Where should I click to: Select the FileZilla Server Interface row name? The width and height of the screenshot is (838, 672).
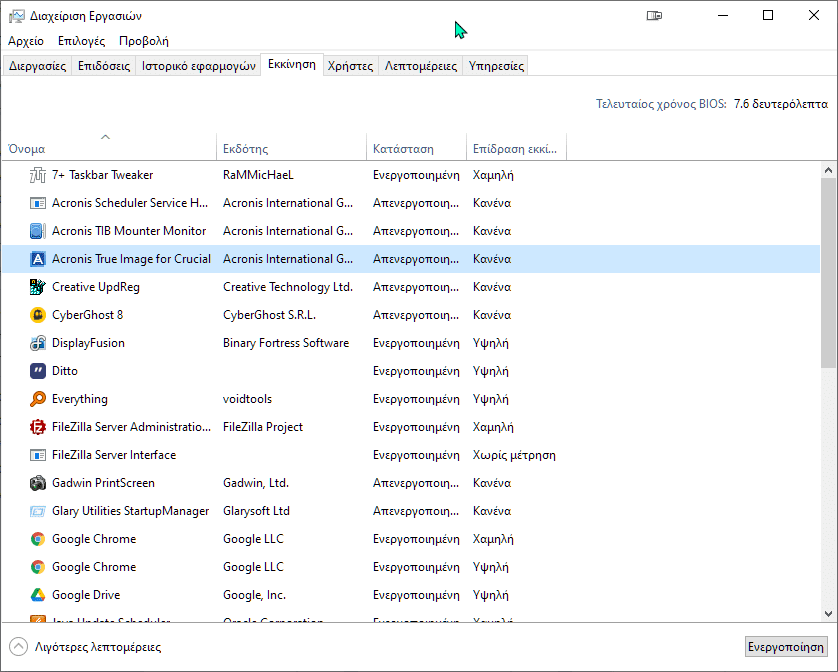pyautogui.click(x=114, y=455)
